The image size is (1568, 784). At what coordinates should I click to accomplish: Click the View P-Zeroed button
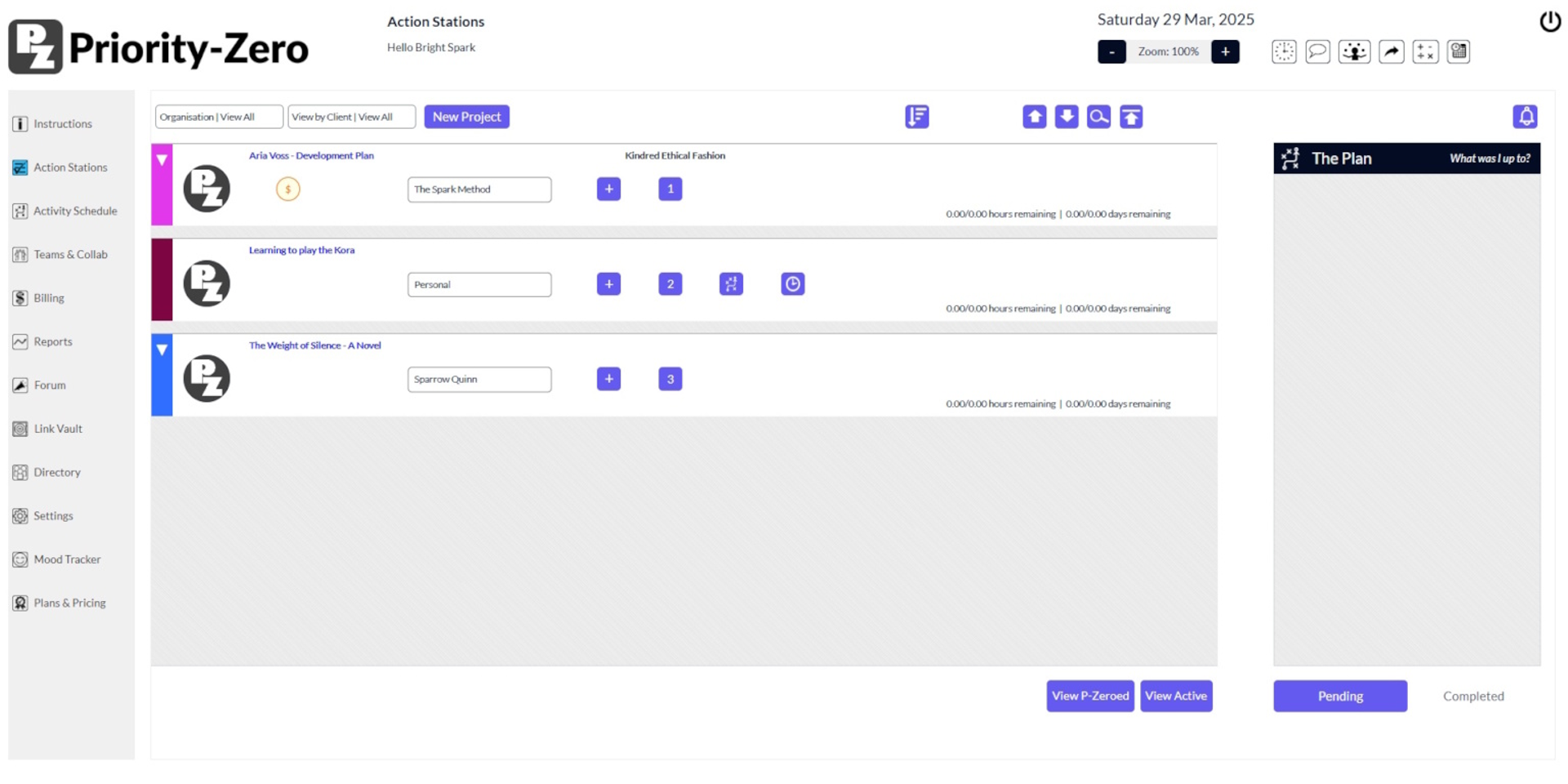pyautogui.click(x=1089, y=696)
